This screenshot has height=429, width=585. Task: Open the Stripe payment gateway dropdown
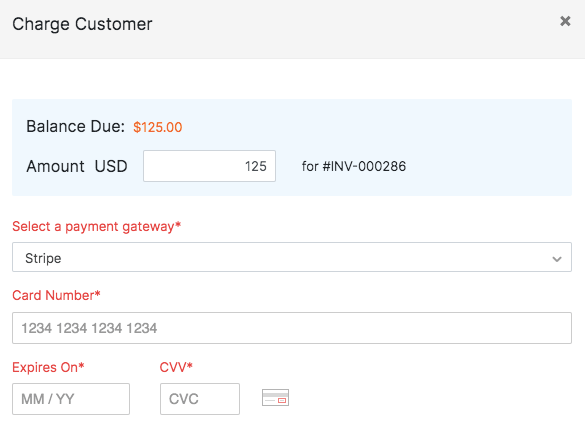pos(292,257)
